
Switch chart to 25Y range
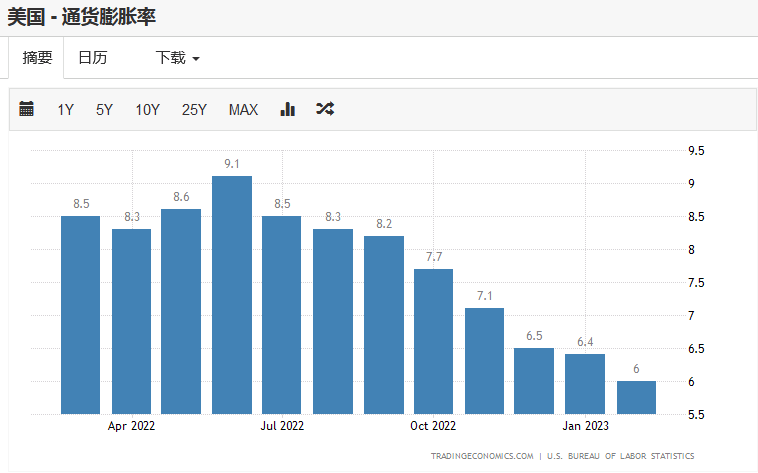194,110
